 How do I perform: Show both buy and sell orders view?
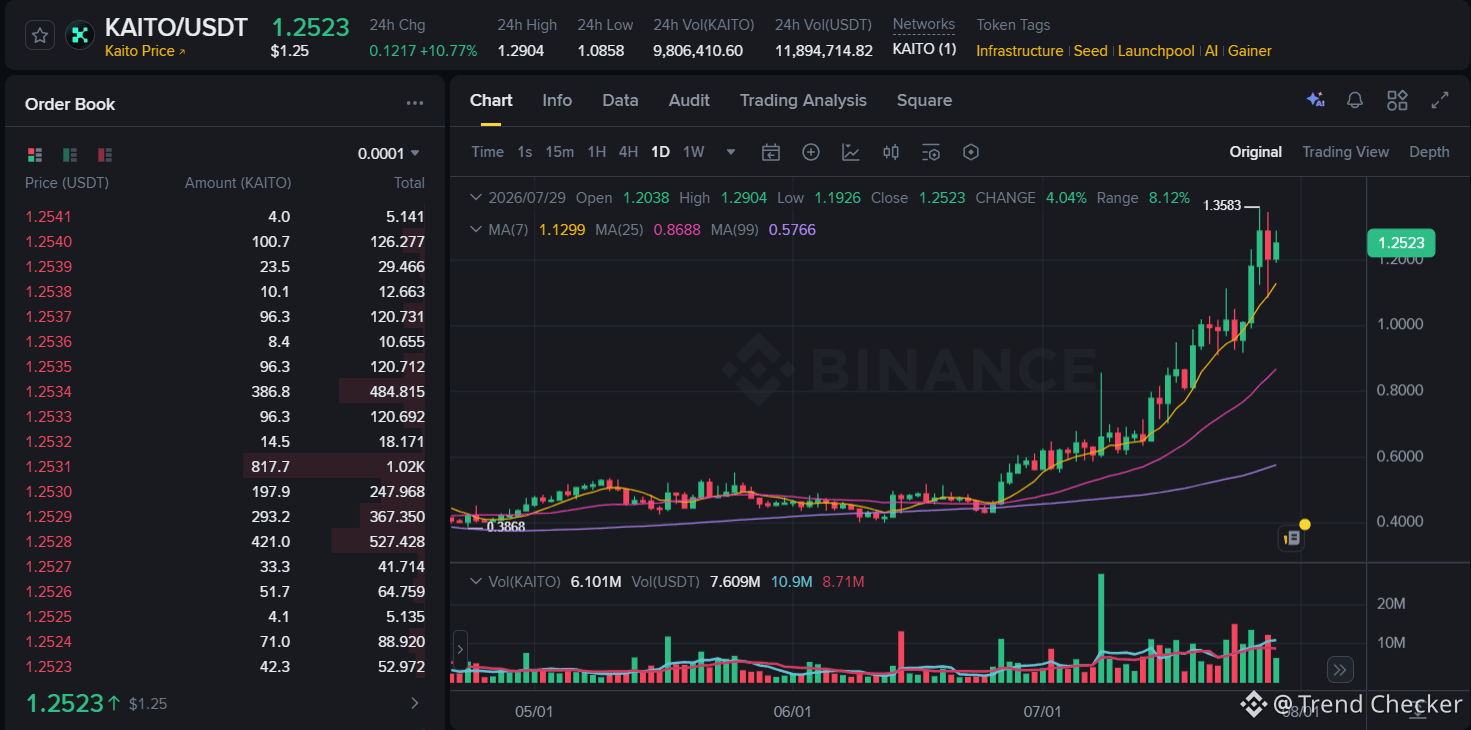(35, 154)
